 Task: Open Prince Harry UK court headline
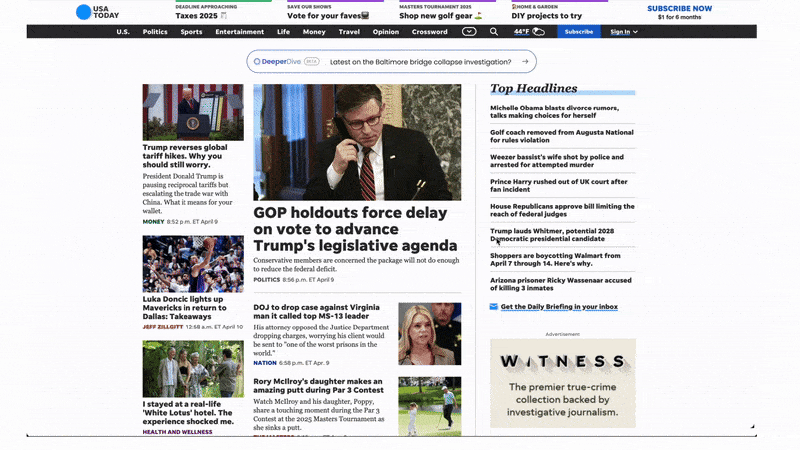(559, 185)
